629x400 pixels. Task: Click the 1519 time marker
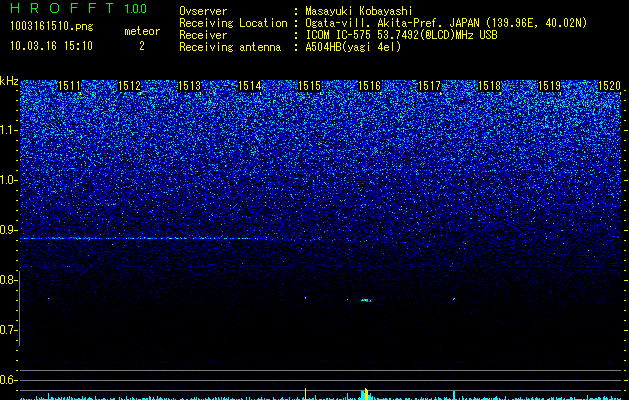coord(550,86)
